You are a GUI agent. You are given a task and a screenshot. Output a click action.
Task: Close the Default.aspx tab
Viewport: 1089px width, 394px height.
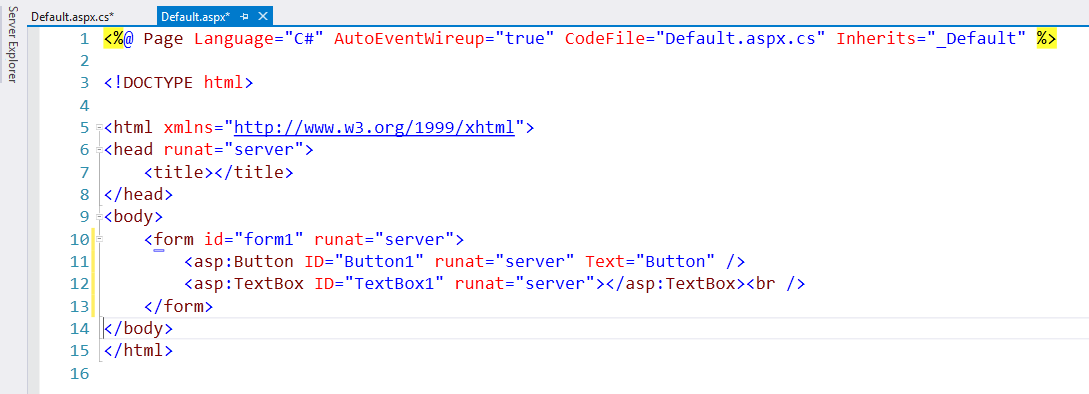click(262, 16)
